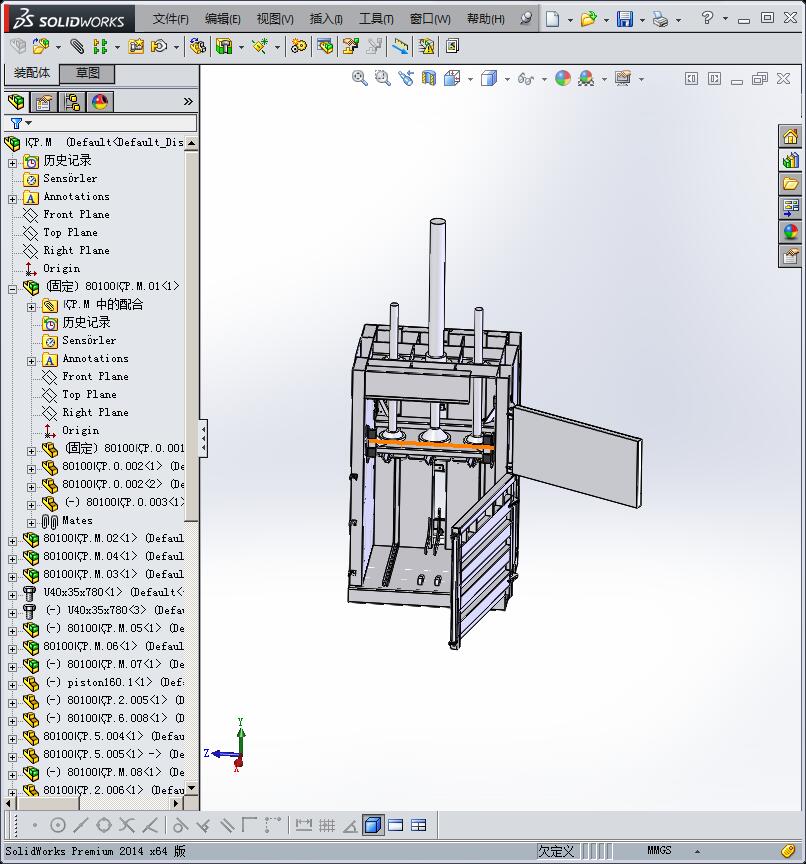
Task: Open the 窗口(W) menu
Action: [x=430, y=19]
